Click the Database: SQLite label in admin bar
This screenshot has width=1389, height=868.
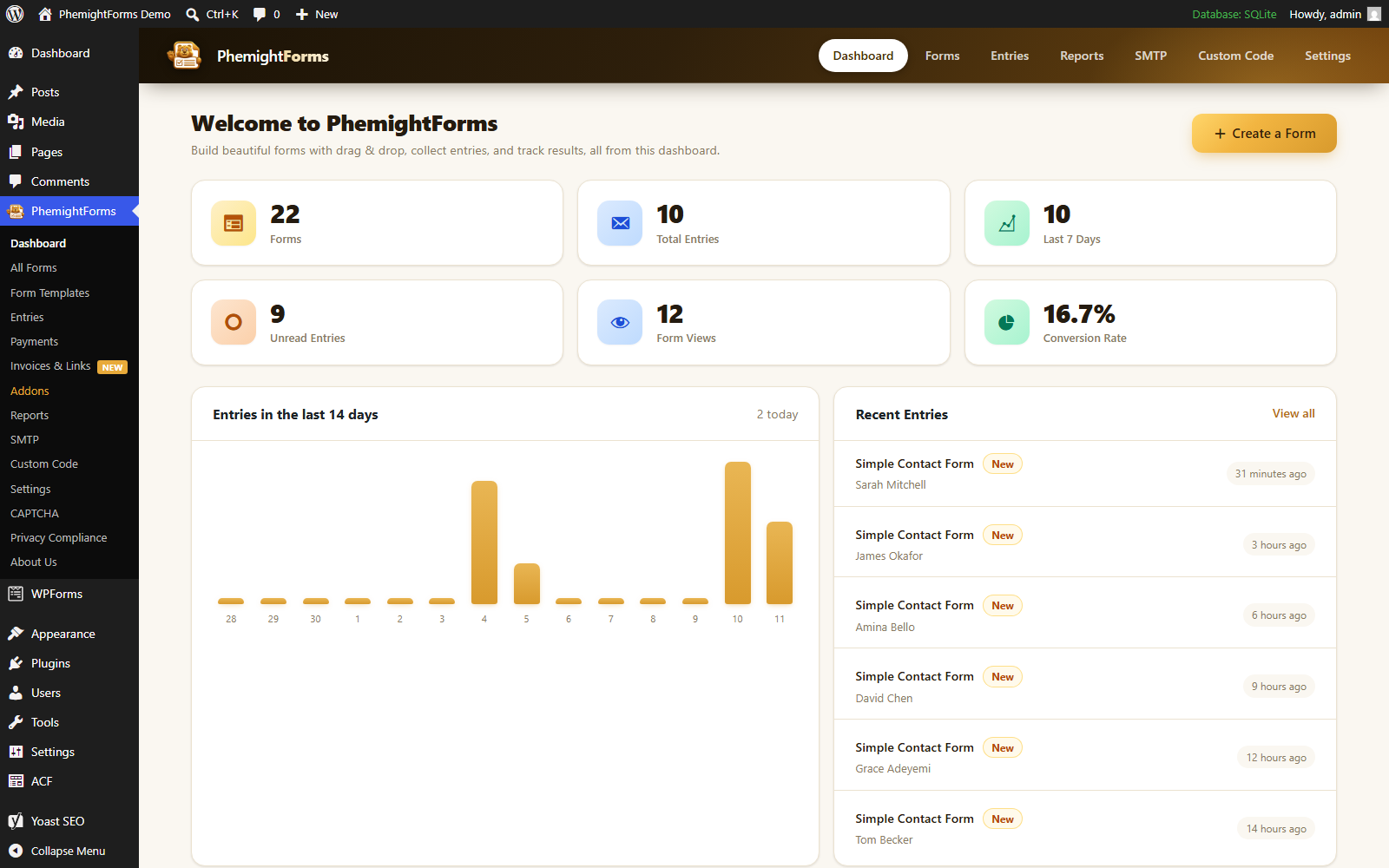coord(1234,14)
